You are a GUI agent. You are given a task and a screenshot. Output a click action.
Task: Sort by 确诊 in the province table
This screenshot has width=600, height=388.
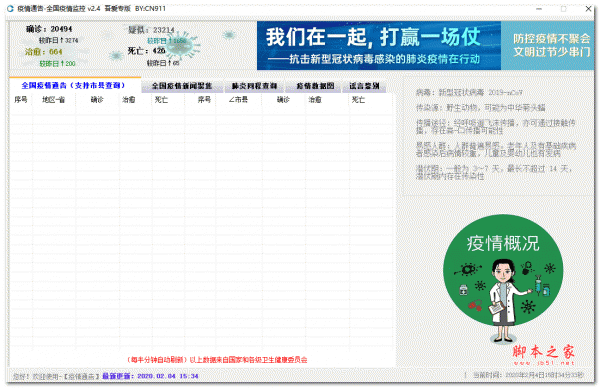[x=97, y=100]
